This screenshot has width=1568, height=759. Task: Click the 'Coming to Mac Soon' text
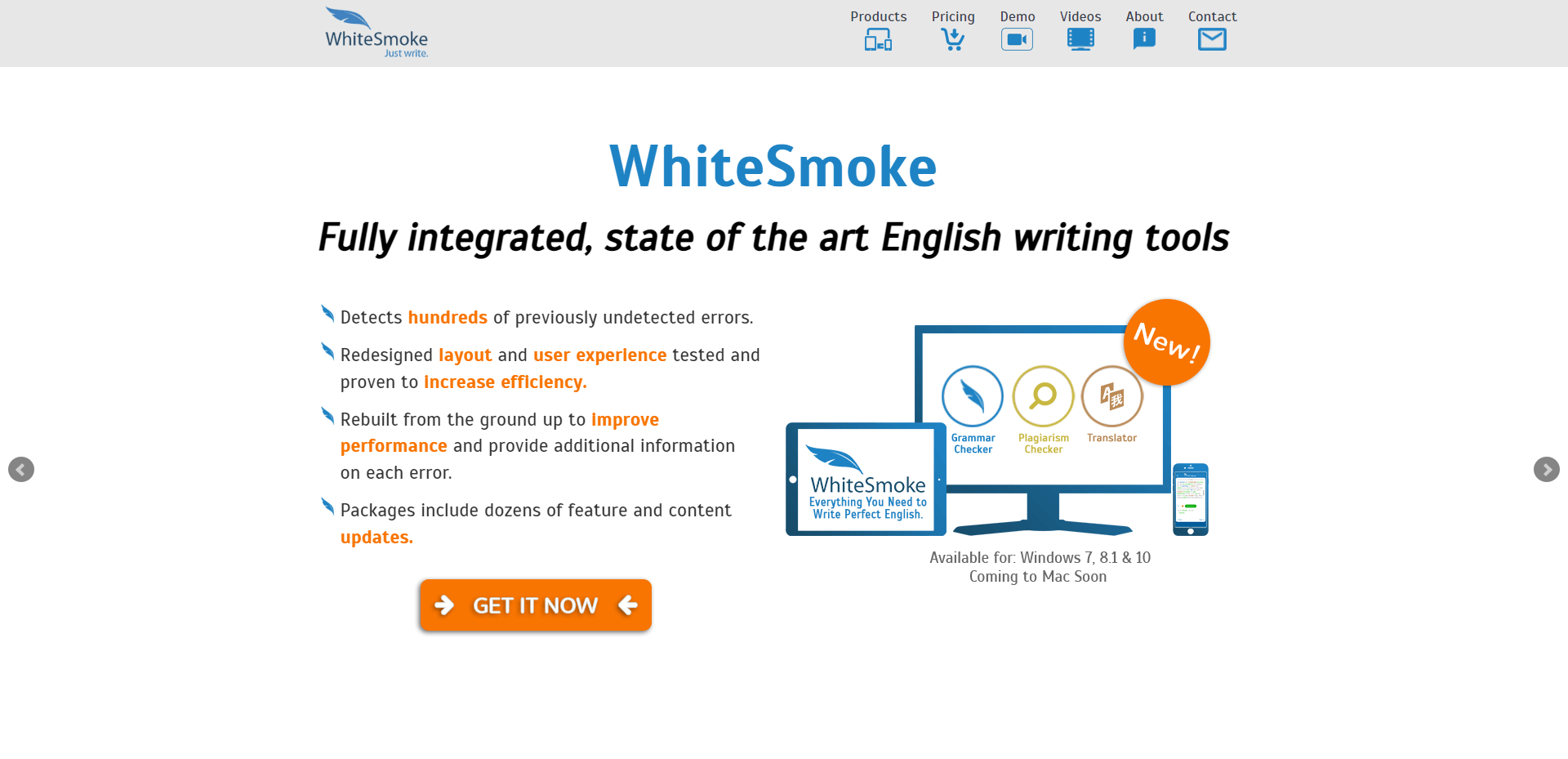click(1038, 577)
